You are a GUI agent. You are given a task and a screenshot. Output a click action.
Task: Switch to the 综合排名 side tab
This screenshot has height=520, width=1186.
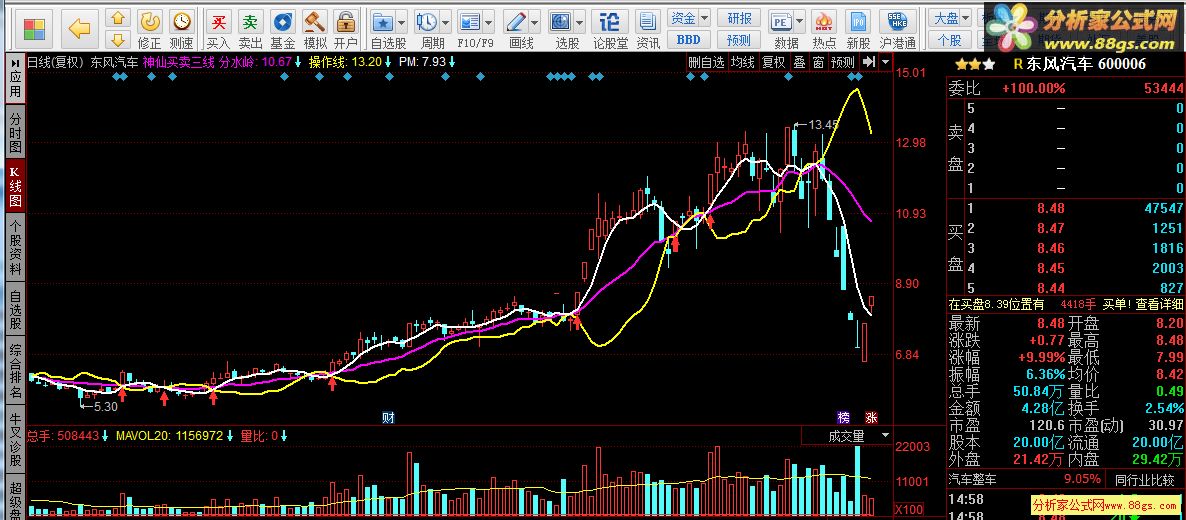point(15,372)
